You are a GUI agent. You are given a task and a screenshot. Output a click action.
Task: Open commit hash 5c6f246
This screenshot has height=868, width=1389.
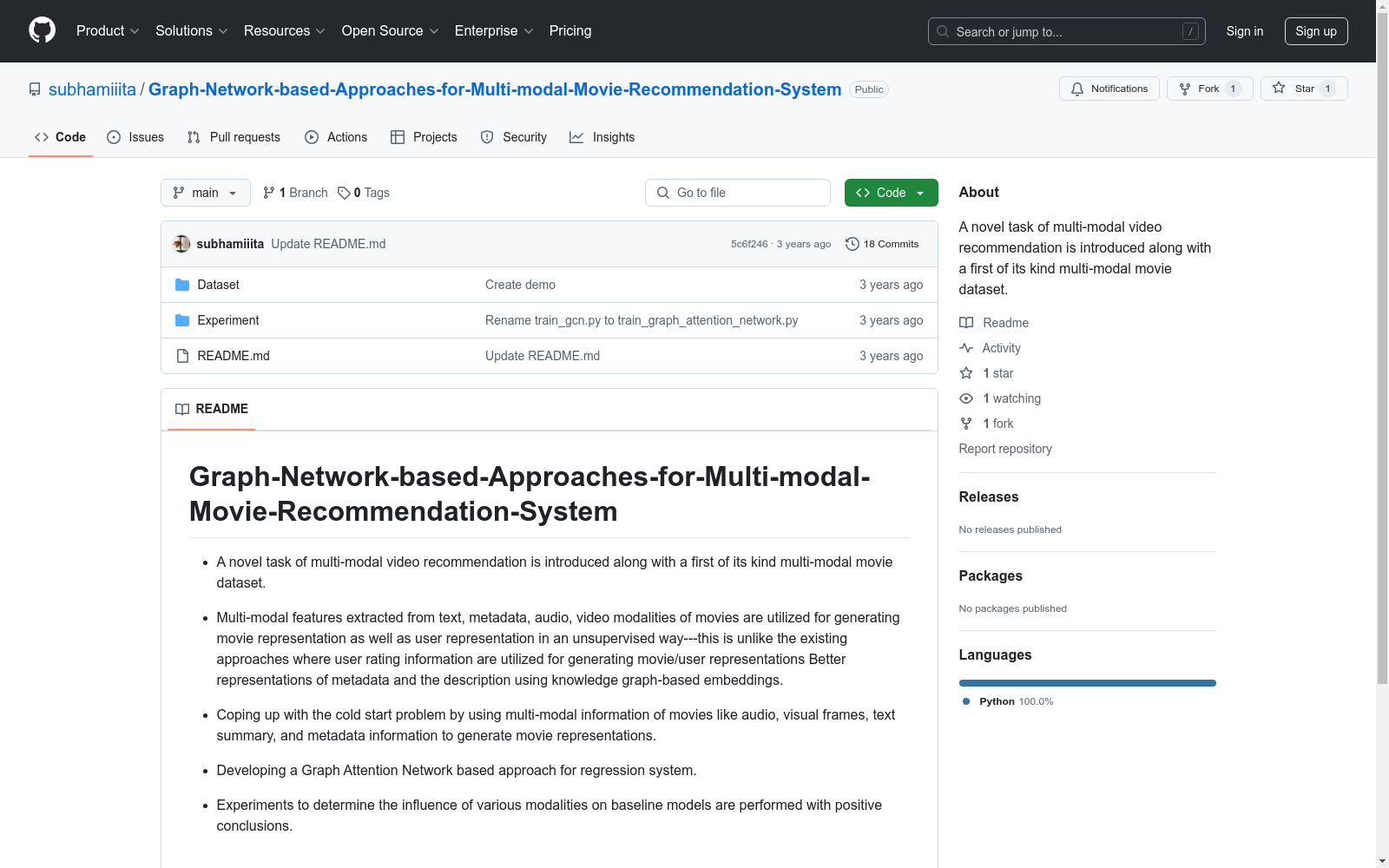pos(749,244)
